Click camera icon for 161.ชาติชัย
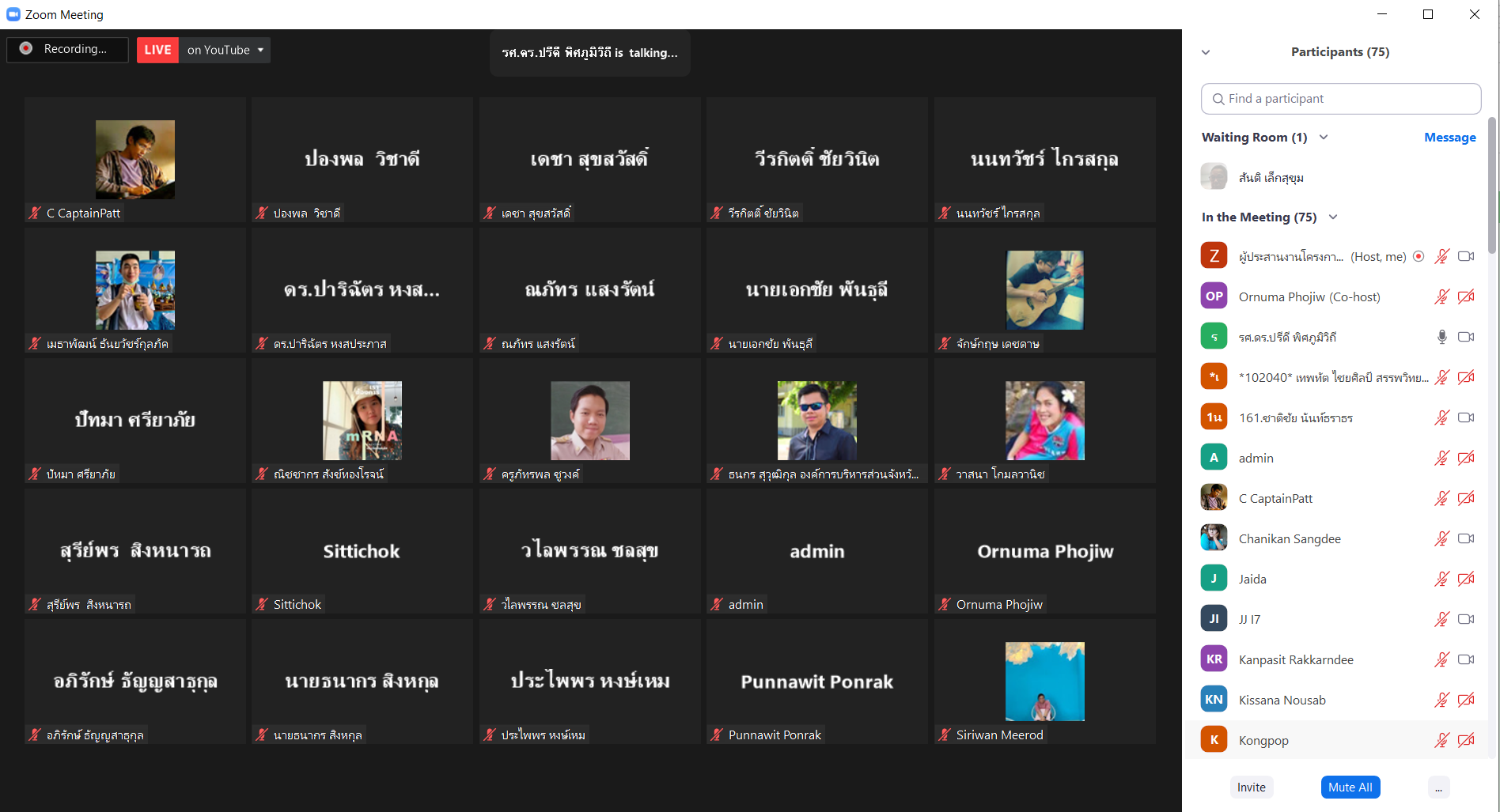Image resolution: width=1500 pixels, height=812 pixels. pyautogui.click(x=1466, y=417)
